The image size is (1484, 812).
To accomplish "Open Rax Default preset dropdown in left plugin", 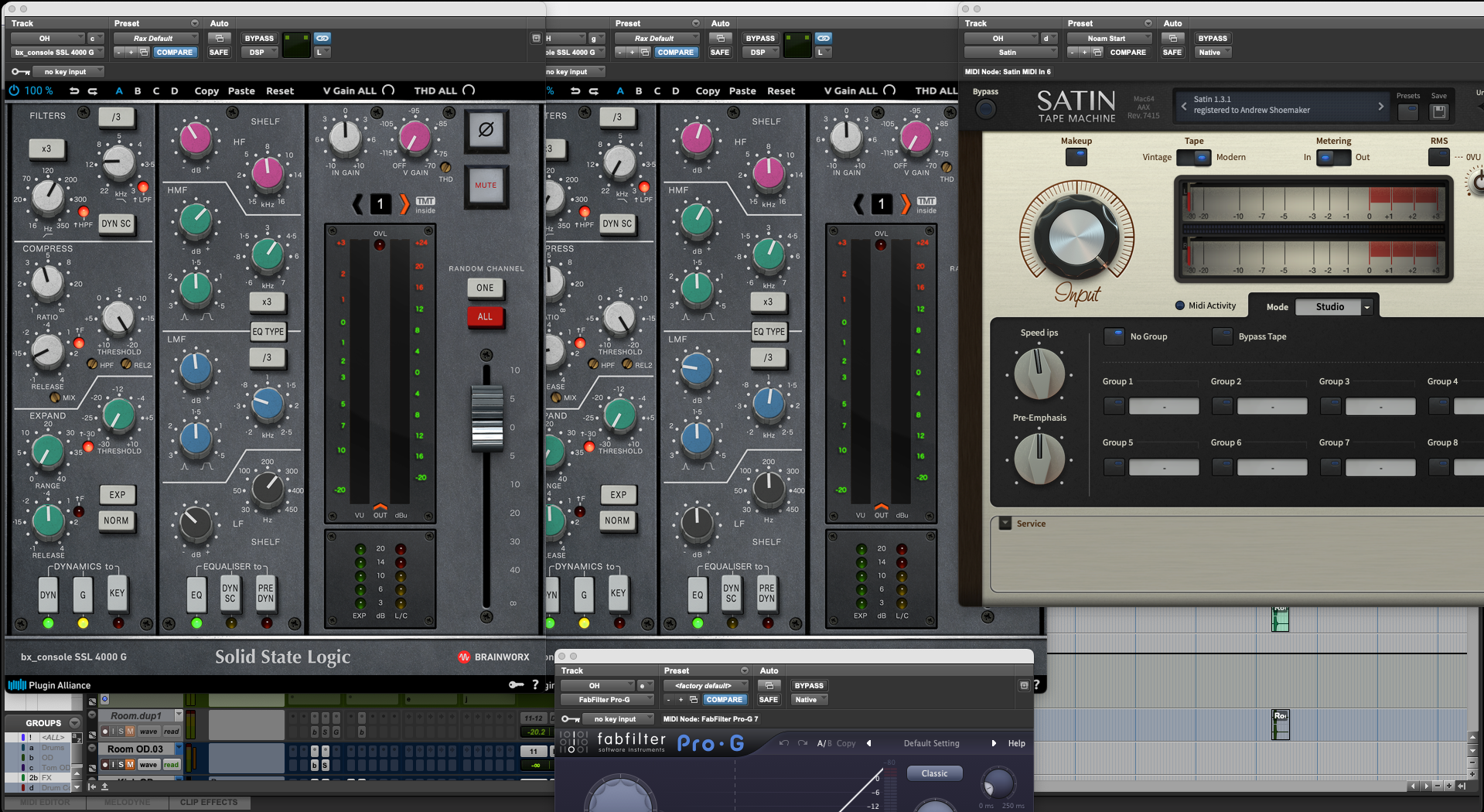I will pos(157,38).
